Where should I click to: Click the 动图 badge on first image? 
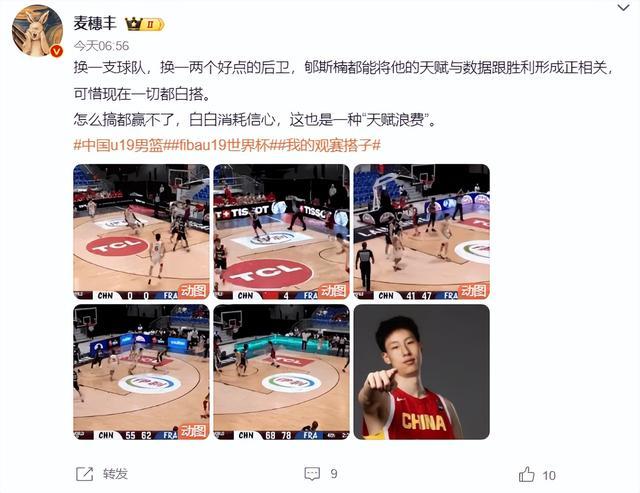[x=193, y=291]
